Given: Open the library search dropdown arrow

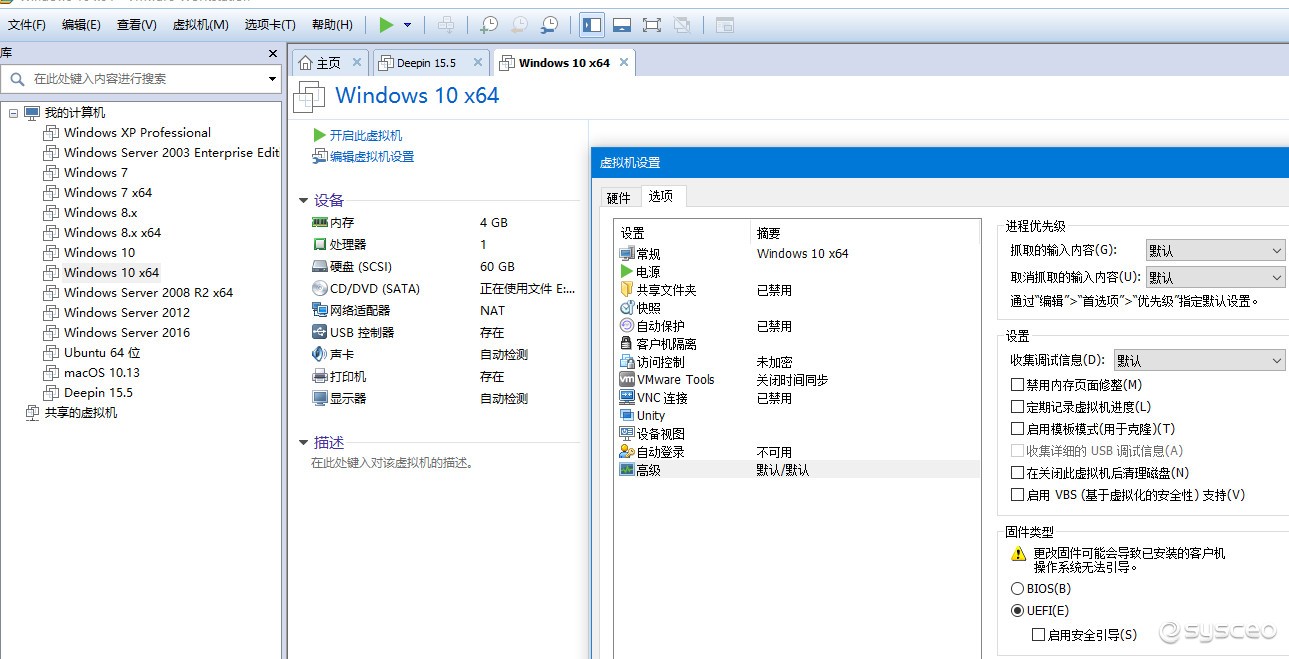Looking at the screenshot, I should [x=272, y=79].
